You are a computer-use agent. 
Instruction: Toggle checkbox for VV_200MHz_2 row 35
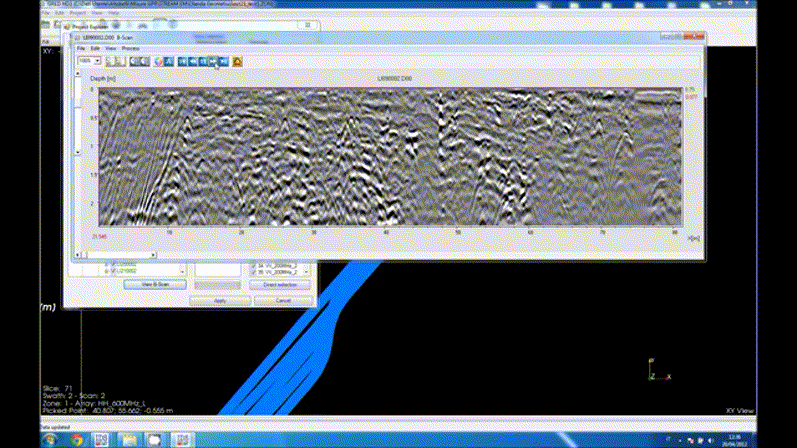click(253, 273)
